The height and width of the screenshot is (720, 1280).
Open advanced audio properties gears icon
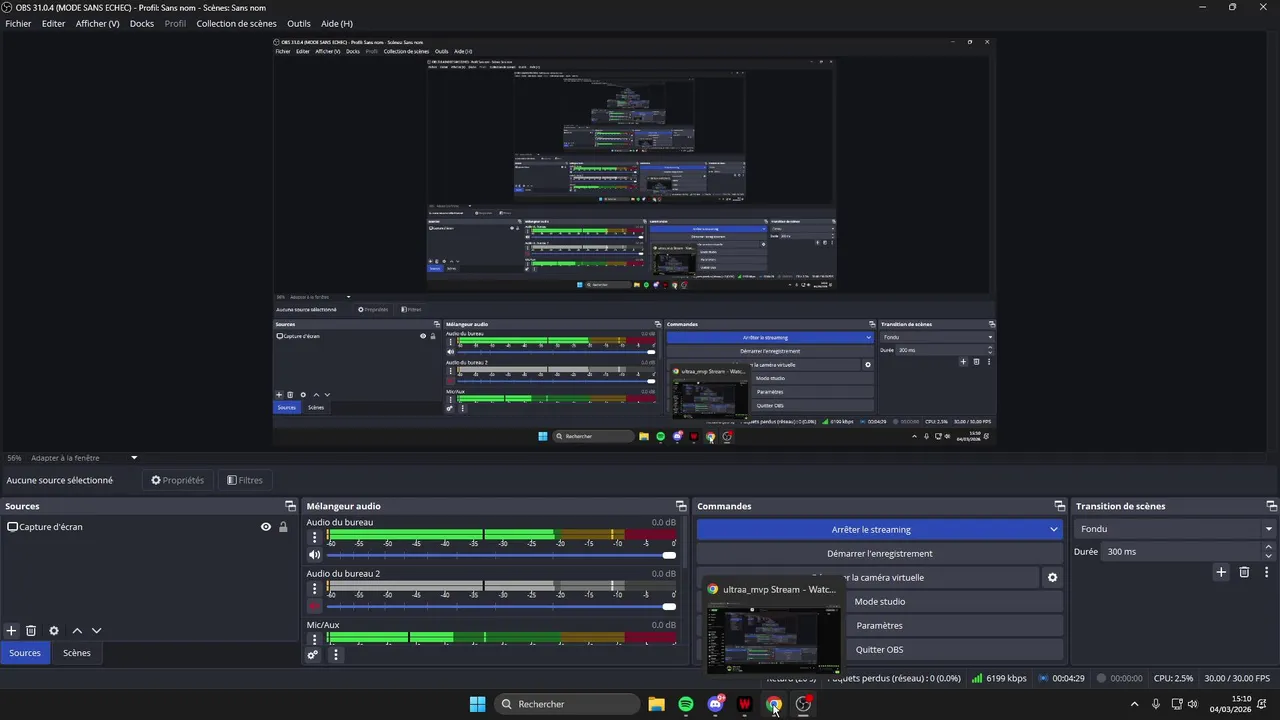point(313,655)
